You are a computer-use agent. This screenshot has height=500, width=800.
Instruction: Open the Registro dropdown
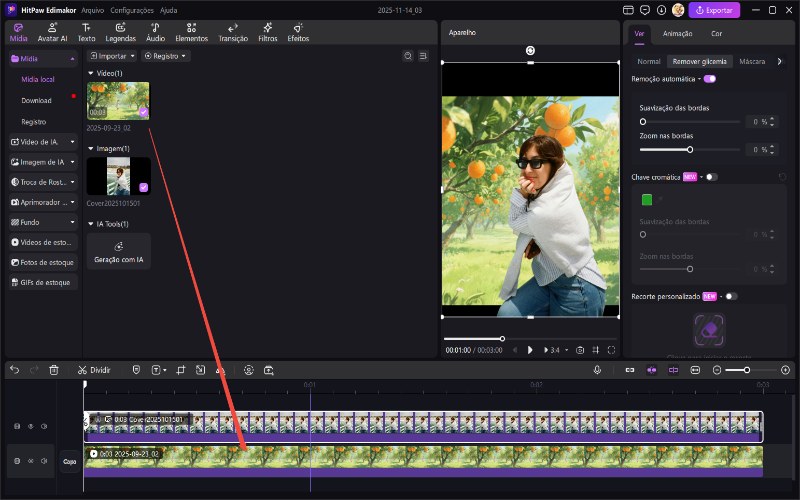(165, 56)
